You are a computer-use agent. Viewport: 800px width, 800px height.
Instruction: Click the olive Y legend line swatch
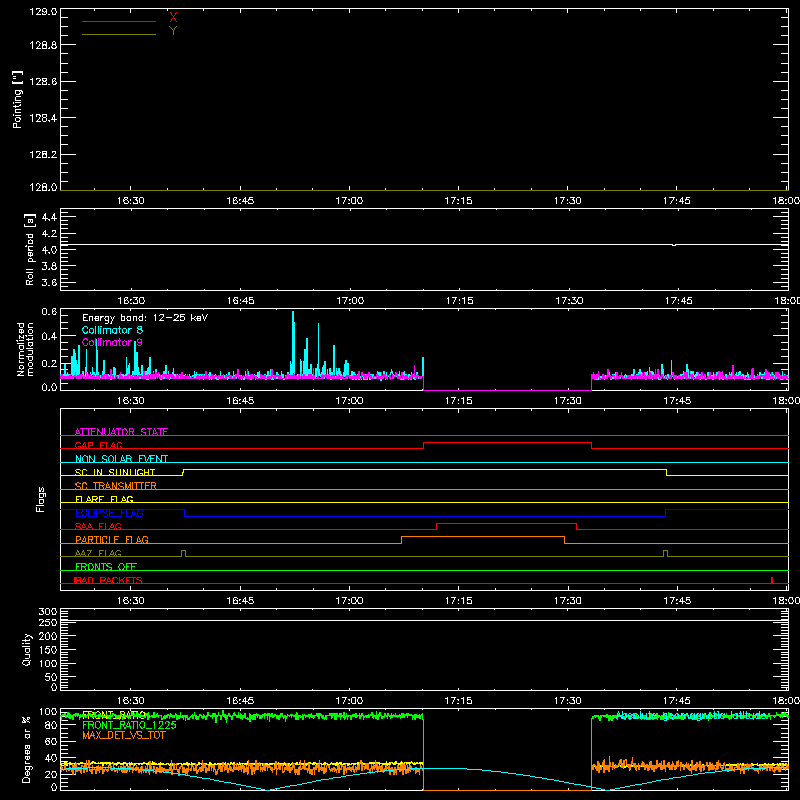119,35
